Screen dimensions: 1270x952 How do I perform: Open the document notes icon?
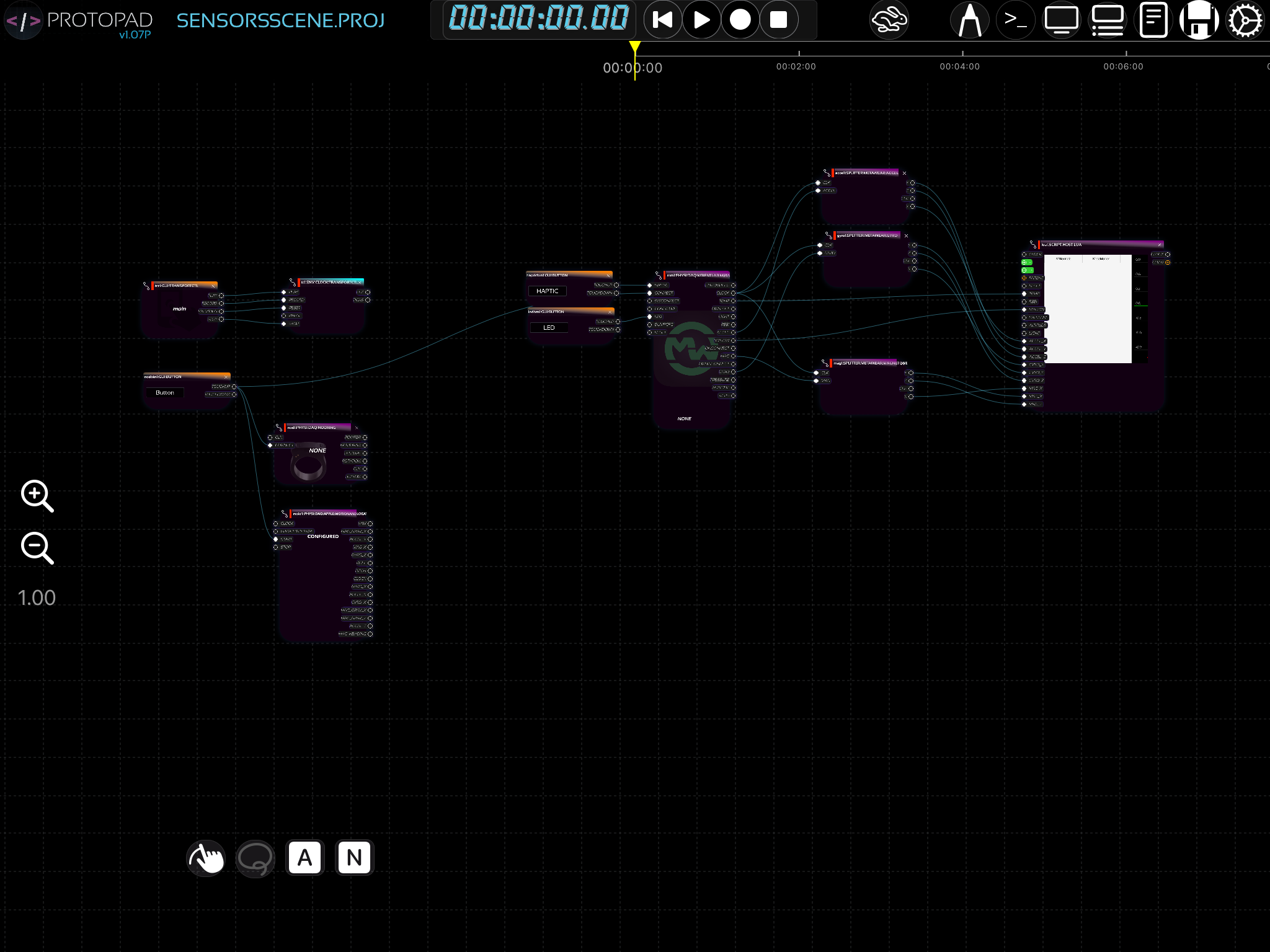pos(1153,20)
